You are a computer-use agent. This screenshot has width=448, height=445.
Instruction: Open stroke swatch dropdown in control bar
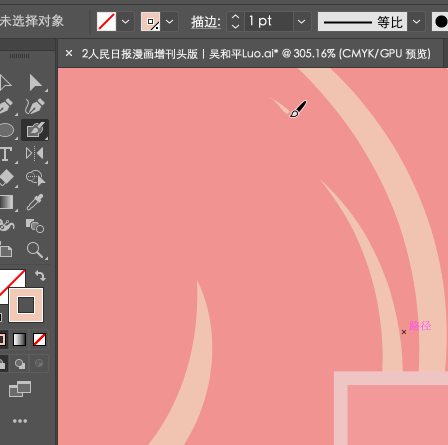click(x=170, y=22)
